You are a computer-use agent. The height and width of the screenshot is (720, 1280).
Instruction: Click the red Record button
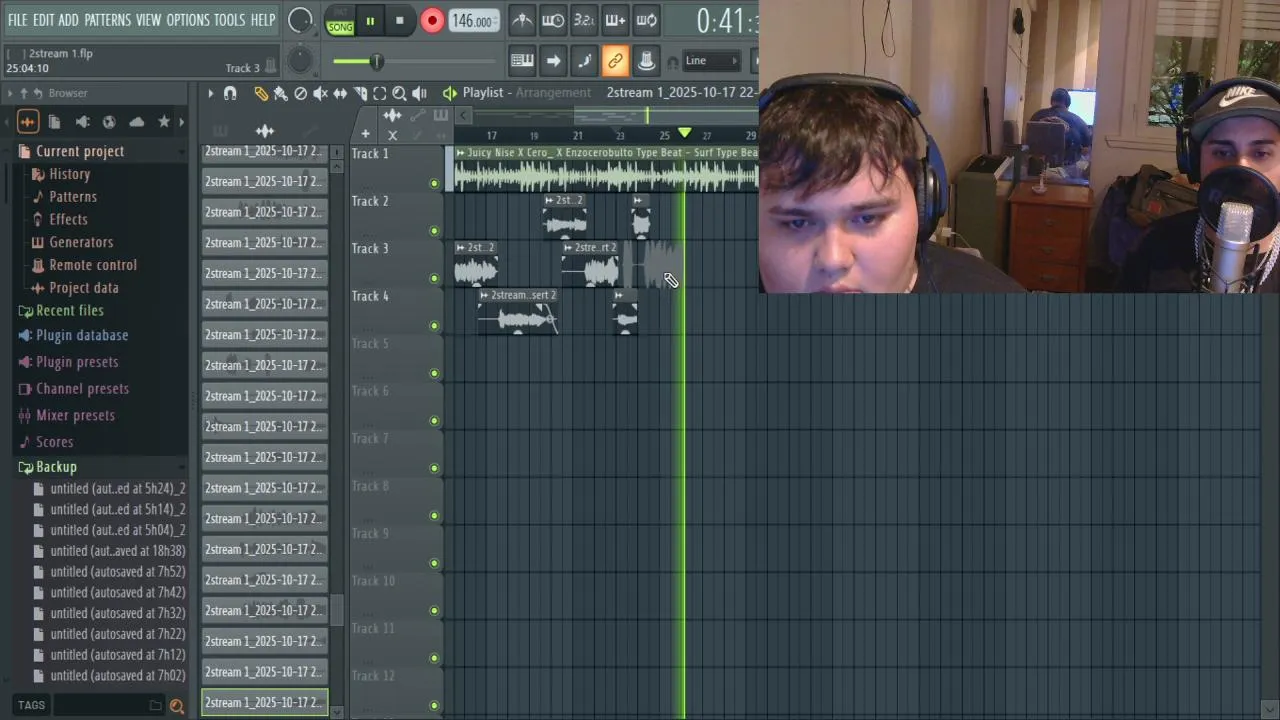(x=432, y=20)
